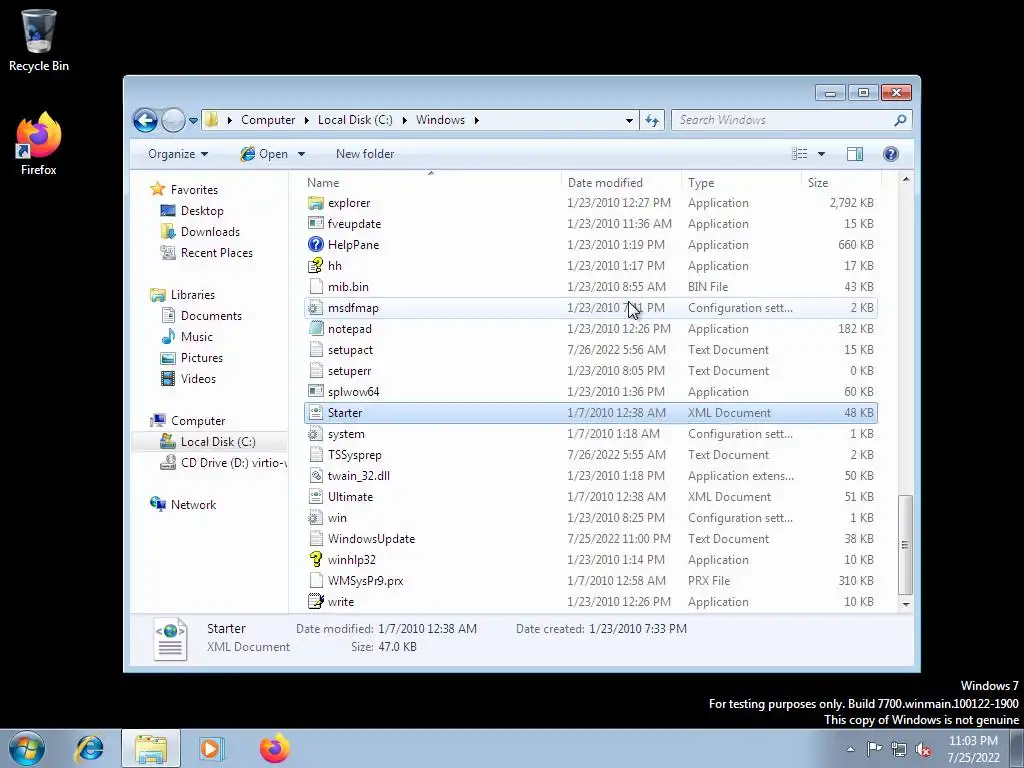Screen dimensions: 1024x768
Task: Open the views options dropdown arrow
Action: point(821,154)
